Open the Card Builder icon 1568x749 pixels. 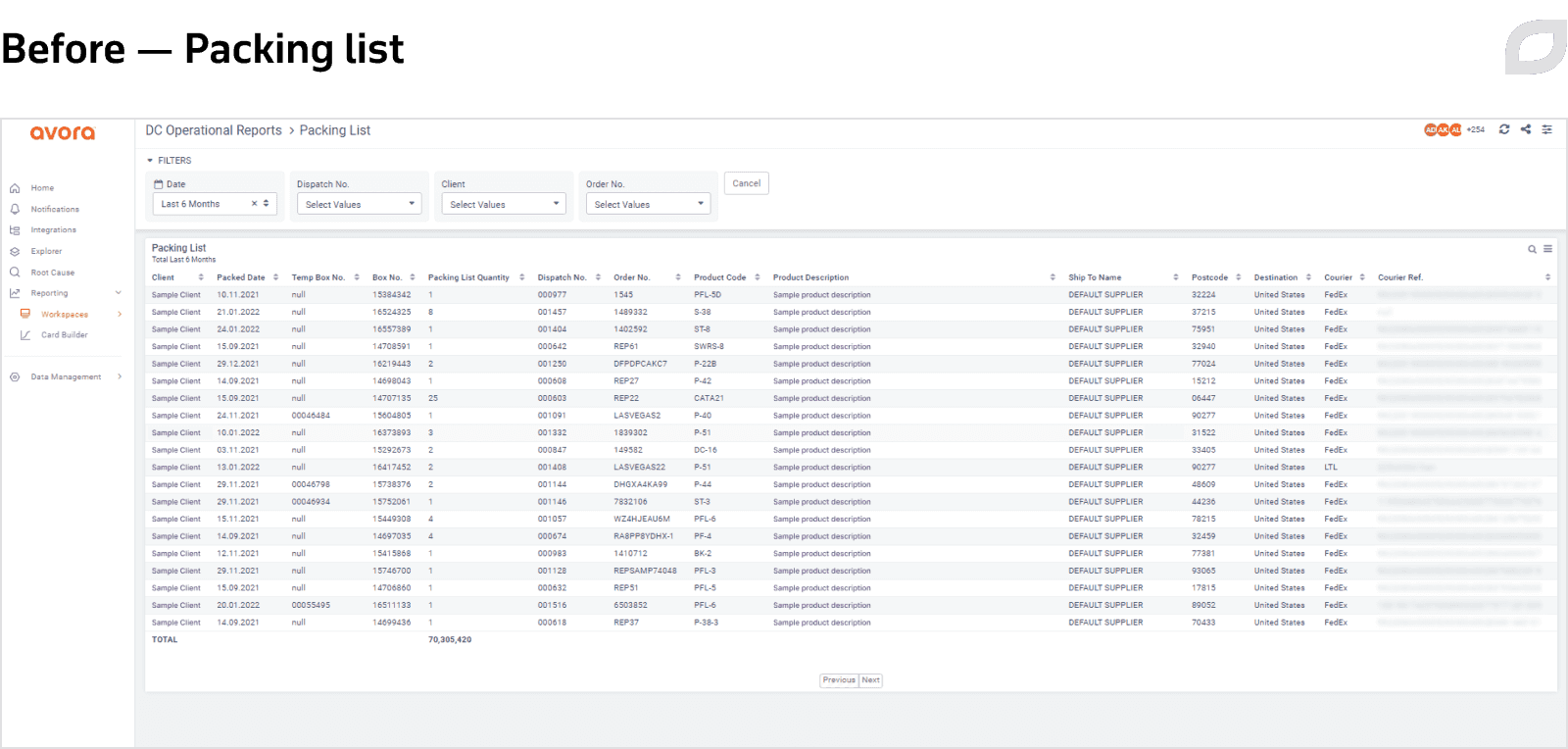click(25, 335)
